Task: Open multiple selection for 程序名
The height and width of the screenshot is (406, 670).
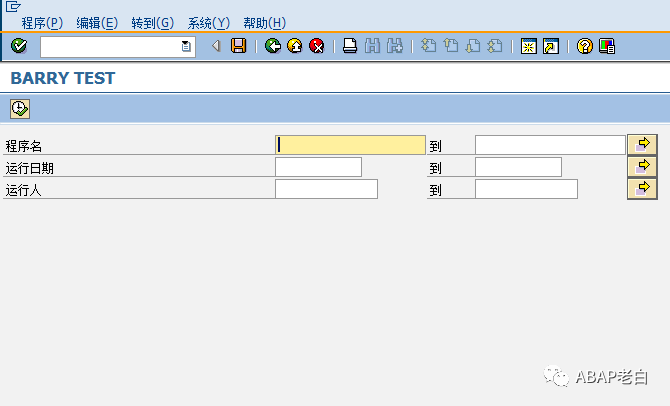Action: pos(642,144)
